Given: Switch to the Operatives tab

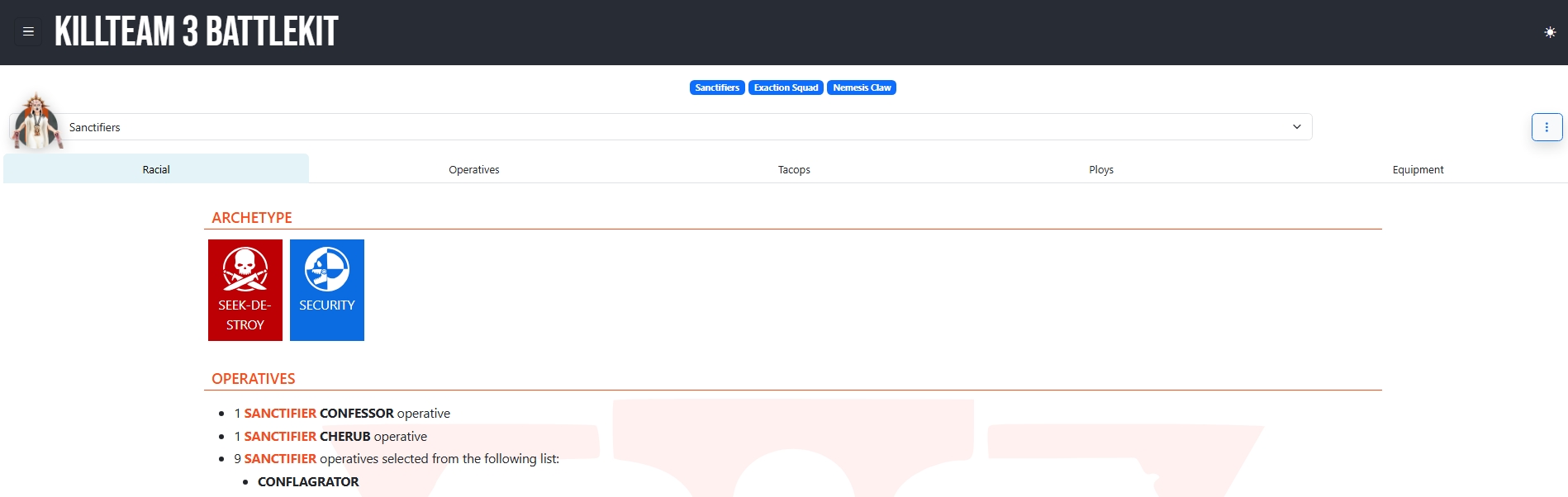Looking at the screenshot, I should [474, 169].
